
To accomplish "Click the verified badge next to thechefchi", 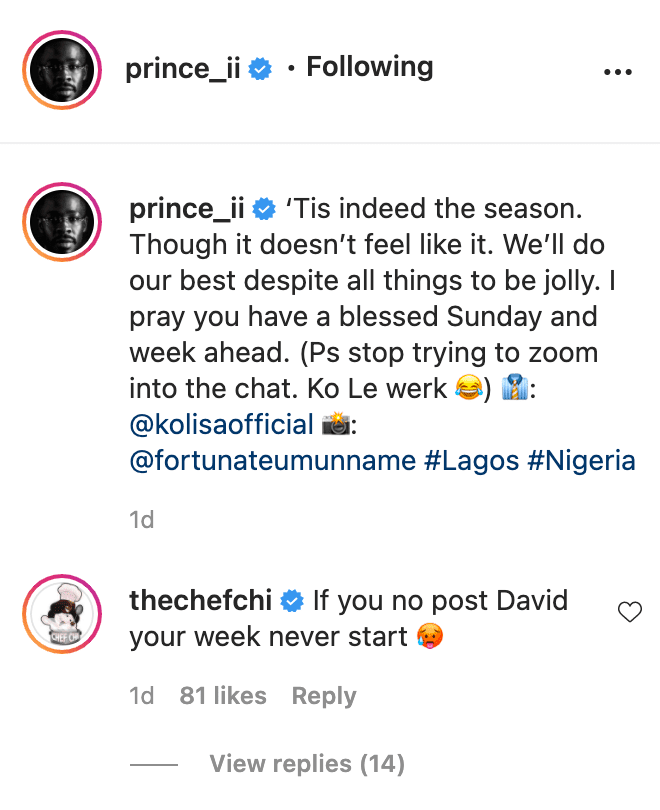I will coord(293,601).
